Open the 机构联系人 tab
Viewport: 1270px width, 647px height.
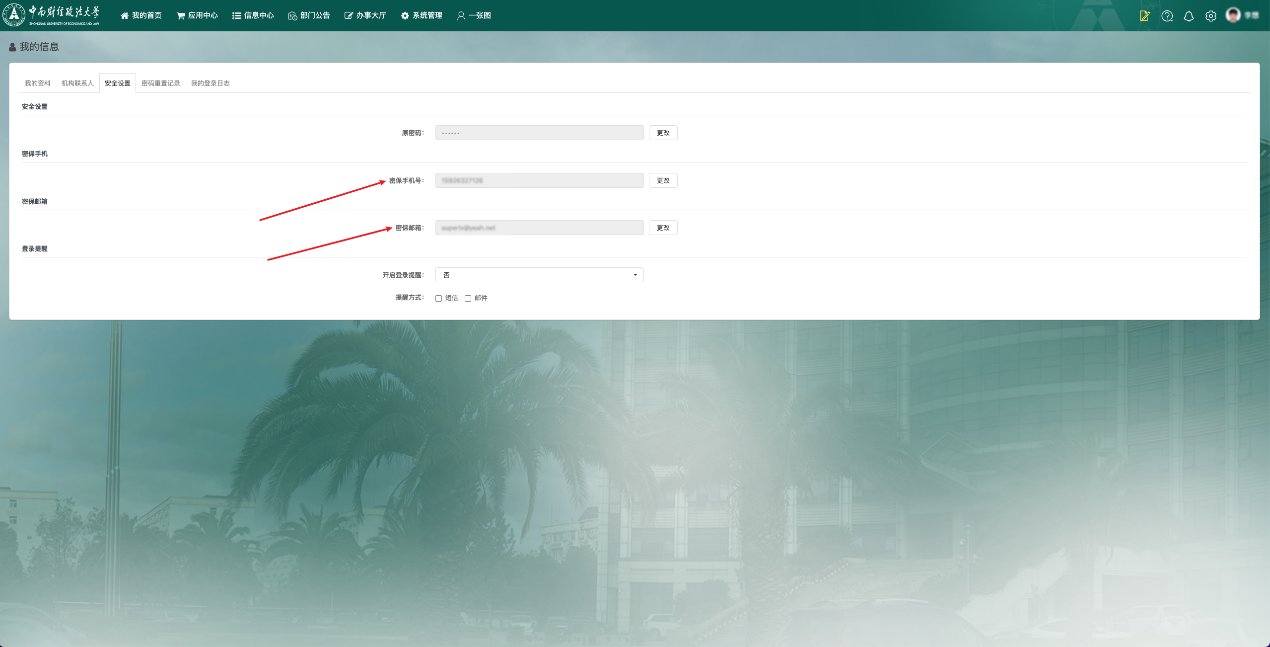pos(77,83)
